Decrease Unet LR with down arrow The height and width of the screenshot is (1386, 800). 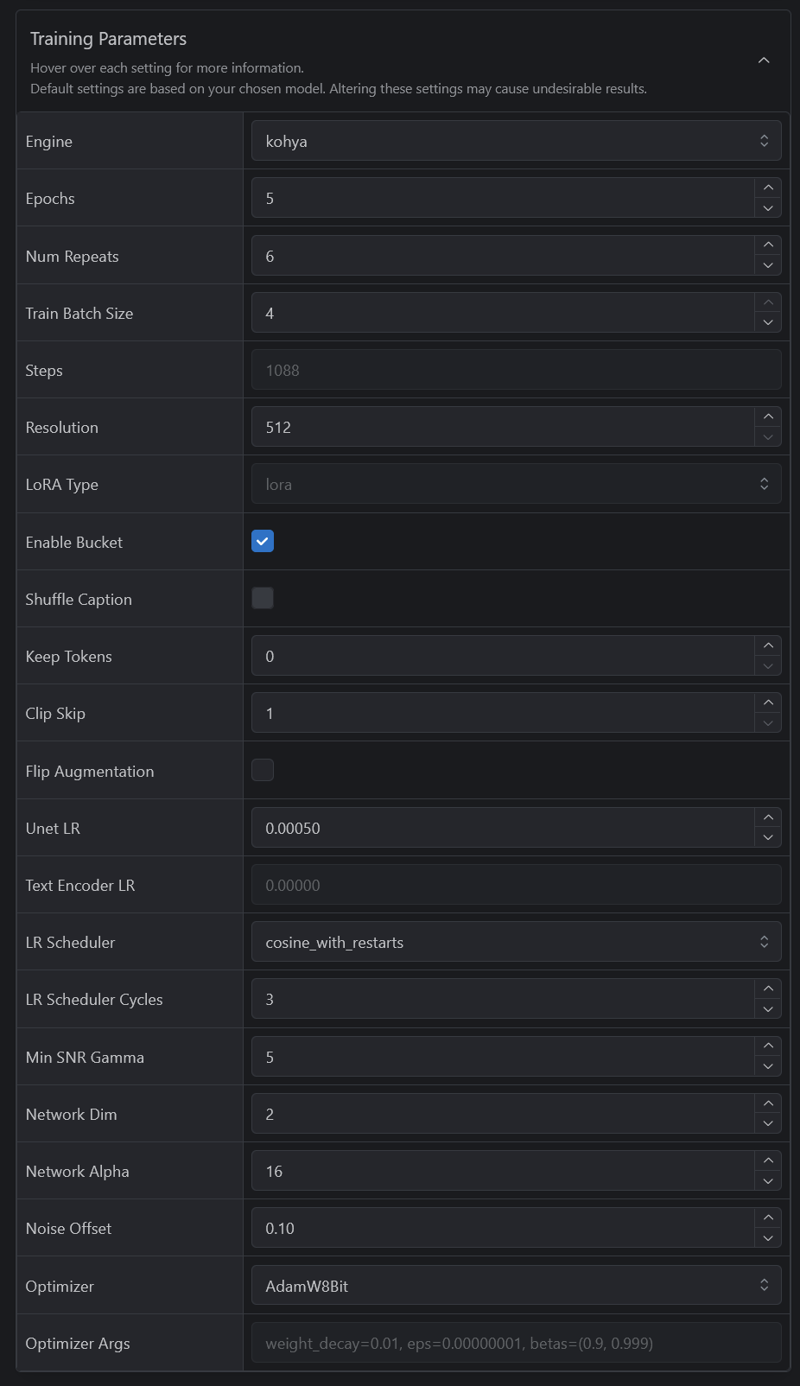pos(767,838)
